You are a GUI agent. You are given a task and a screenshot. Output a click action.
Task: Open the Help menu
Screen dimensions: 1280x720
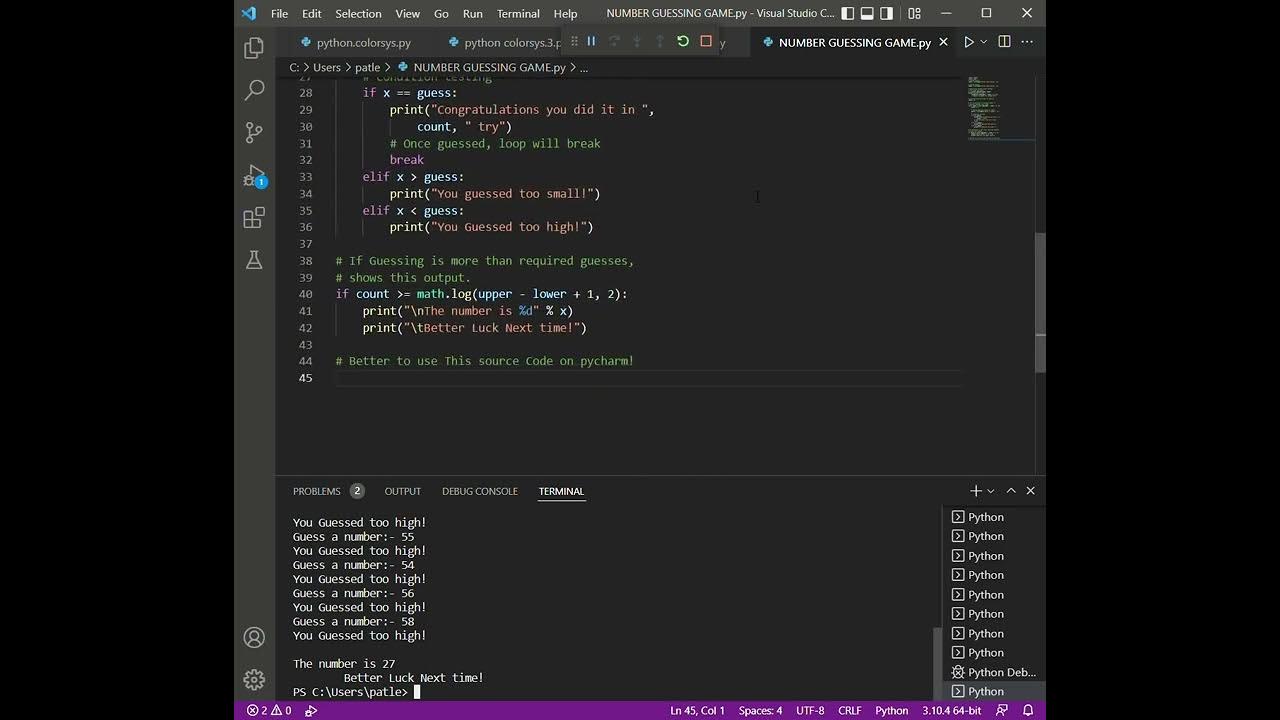pyautogui.click(x=565, y=13)
